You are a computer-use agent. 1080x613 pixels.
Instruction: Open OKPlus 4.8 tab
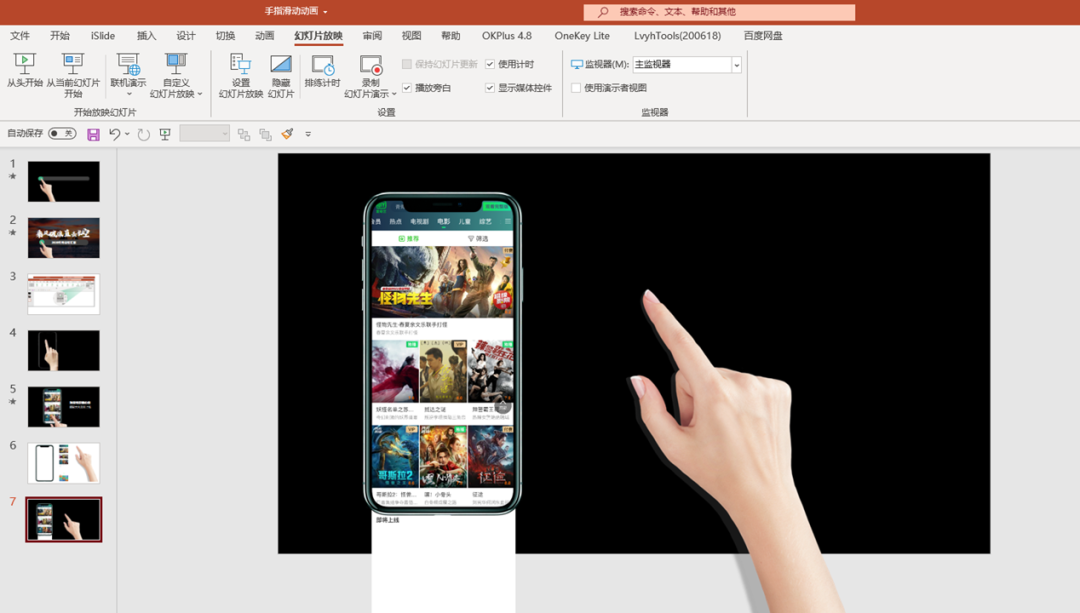click(x=507, y=36)
